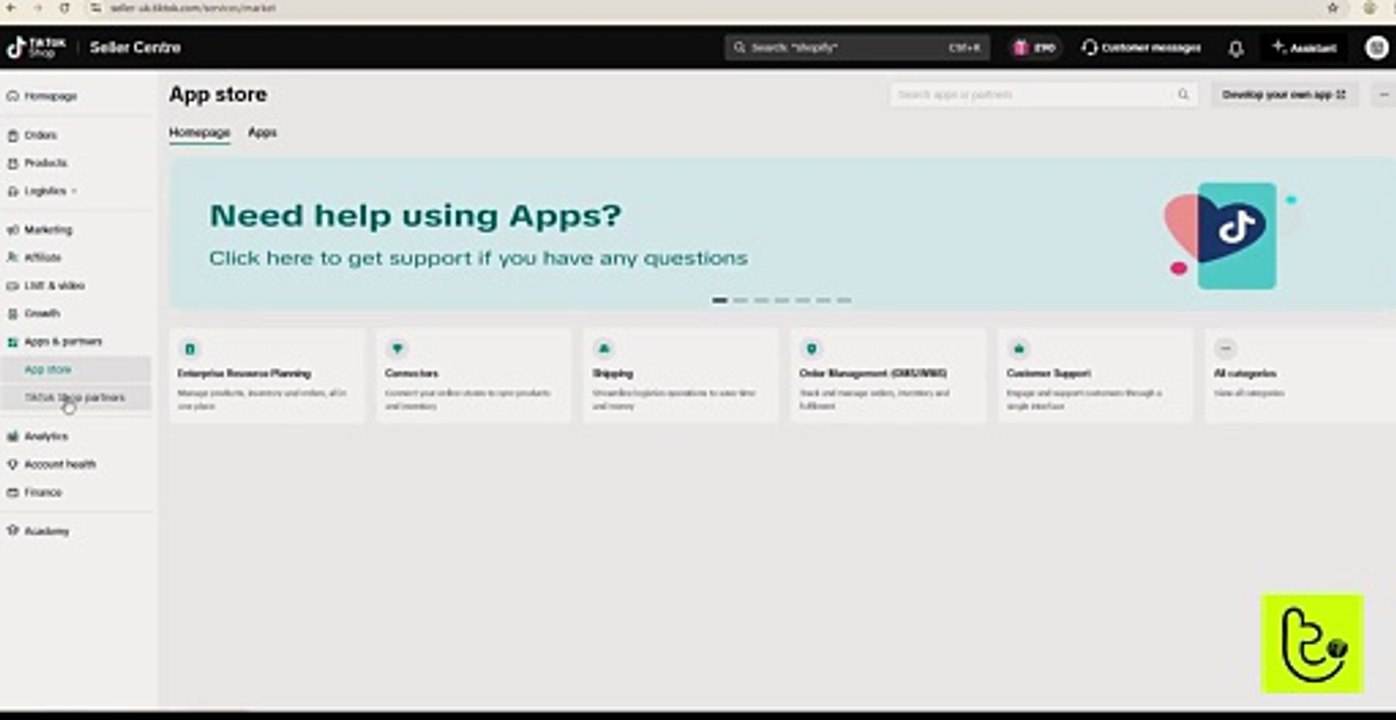Click the browser address bar URL
The width and height of the screenshot is (1396, 720).
pyautogui.click(x=193, y=7)
